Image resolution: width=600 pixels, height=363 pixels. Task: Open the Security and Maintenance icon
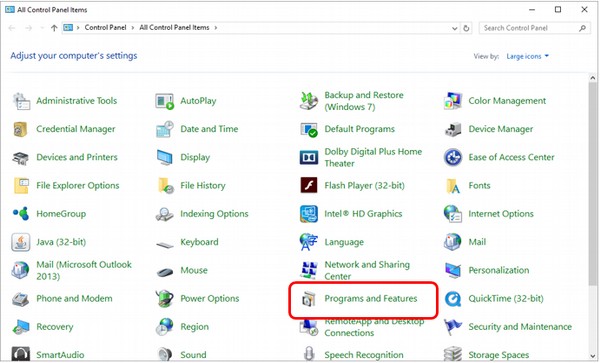point(453,327)
